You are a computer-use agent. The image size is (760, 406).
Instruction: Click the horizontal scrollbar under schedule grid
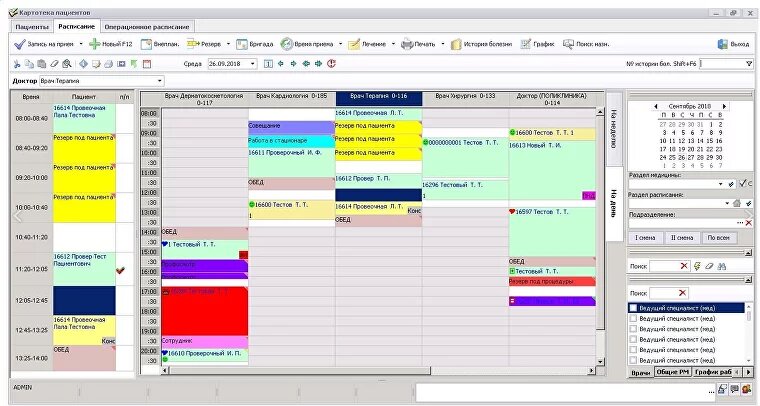(x=377, y=371)
